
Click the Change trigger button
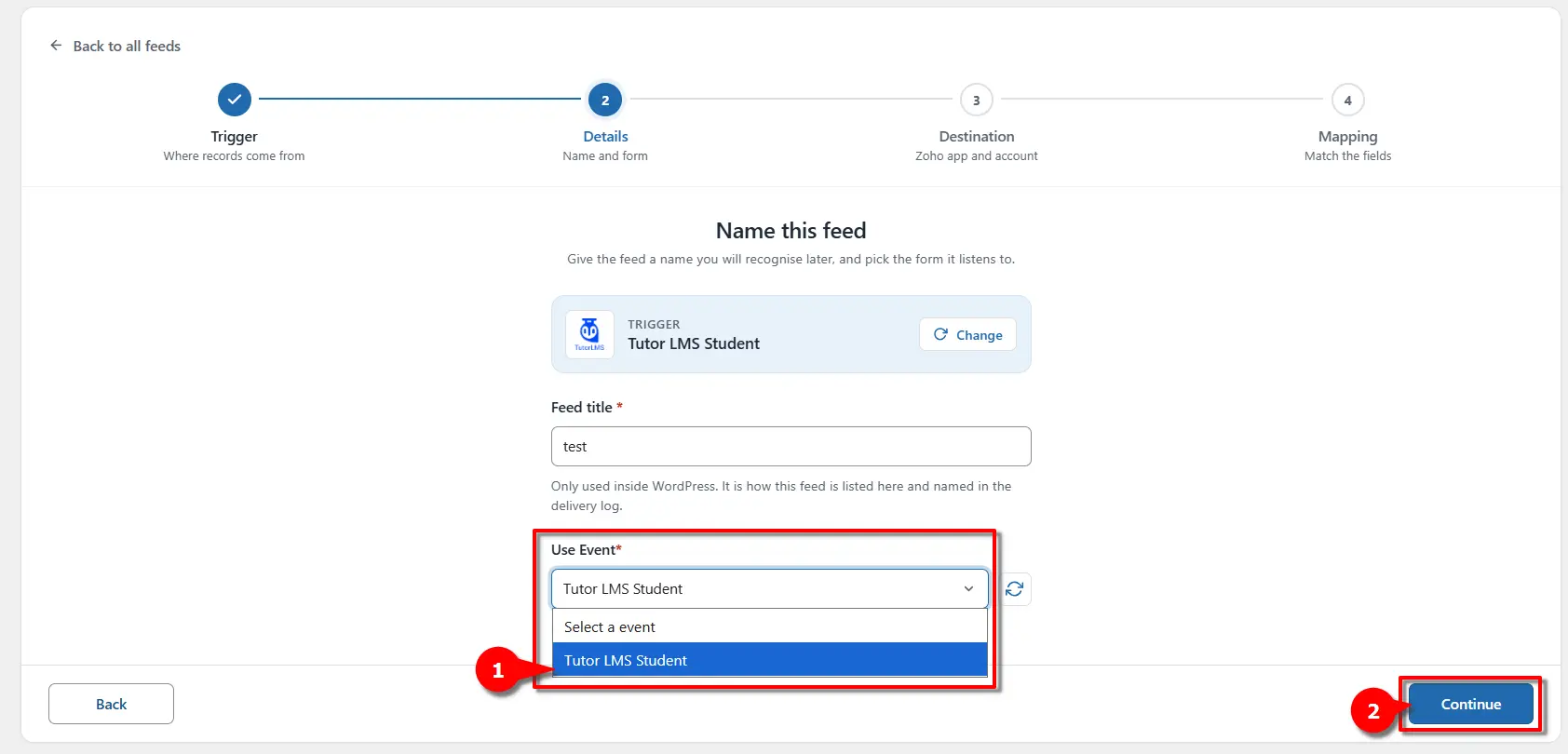click(967, 335)
